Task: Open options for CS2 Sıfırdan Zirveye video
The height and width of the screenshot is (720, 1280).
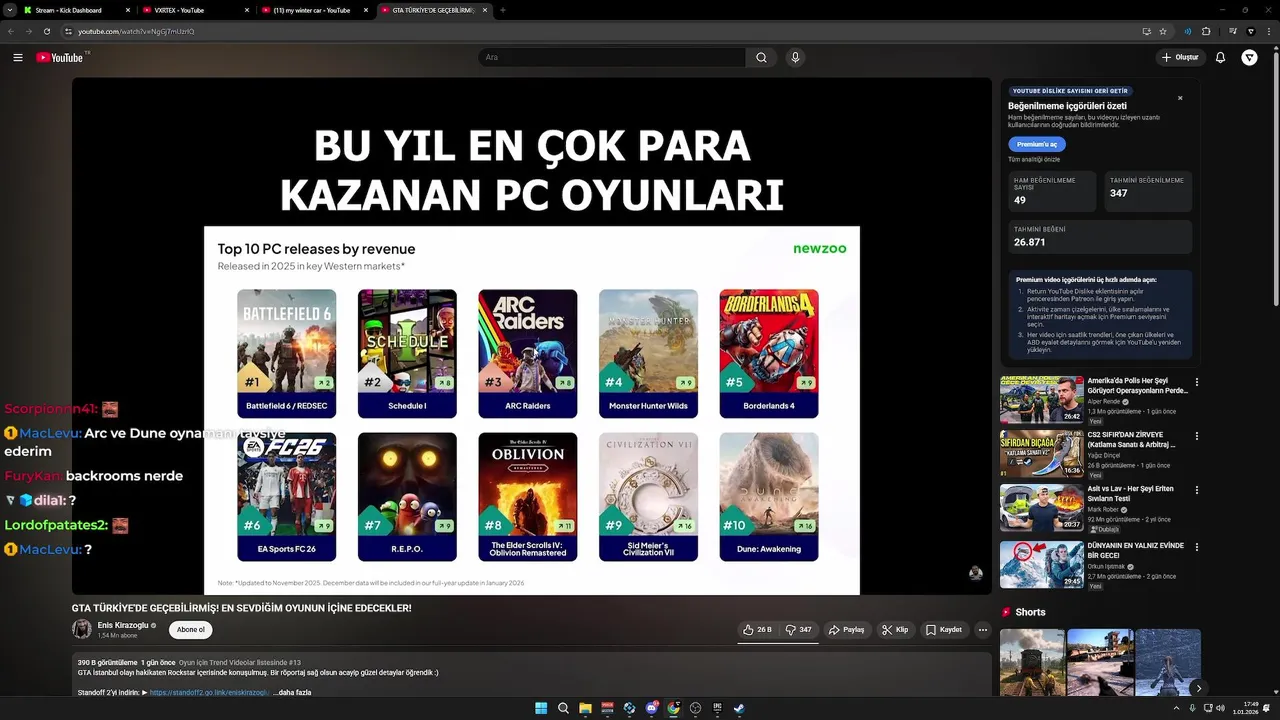Action: click(x=1196, y=436)
